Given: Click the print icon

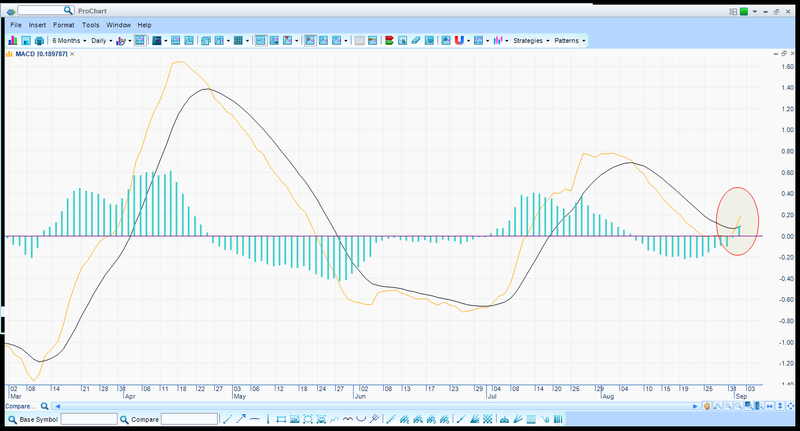Looking at the screenshot, I should pos(39,40).
